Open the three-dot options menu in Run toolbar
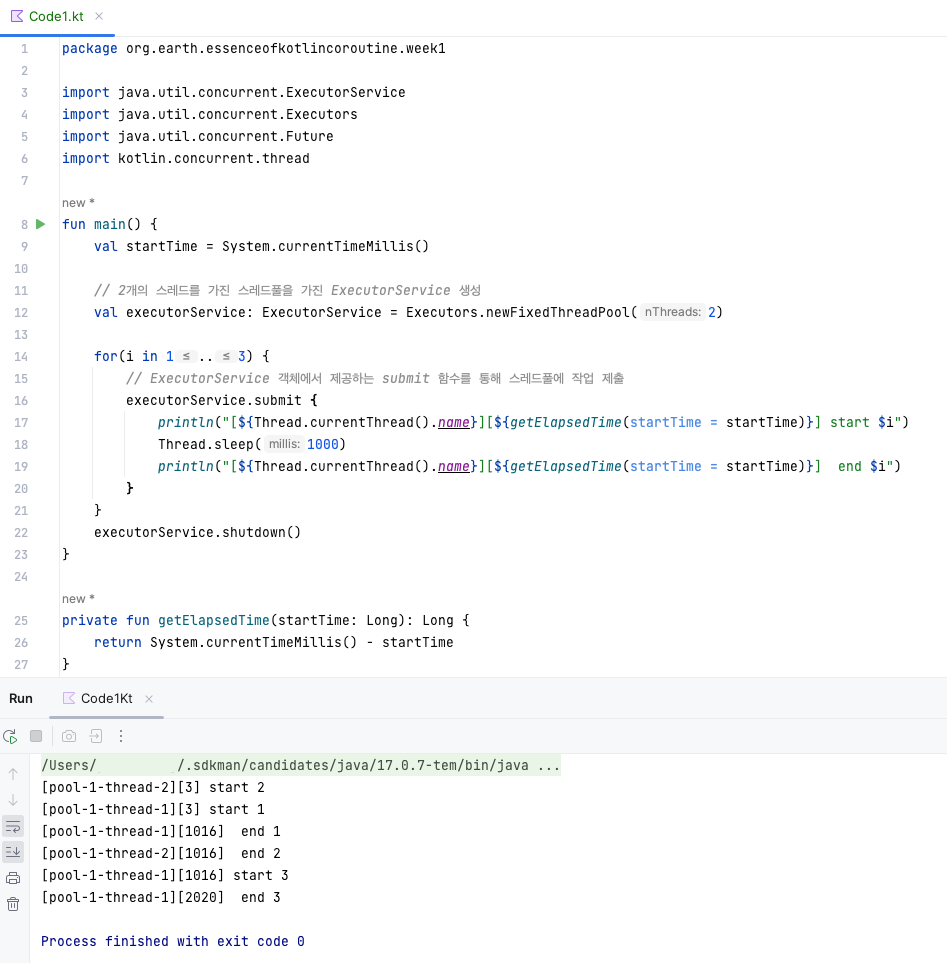947x963 pixels. point(120,735)
